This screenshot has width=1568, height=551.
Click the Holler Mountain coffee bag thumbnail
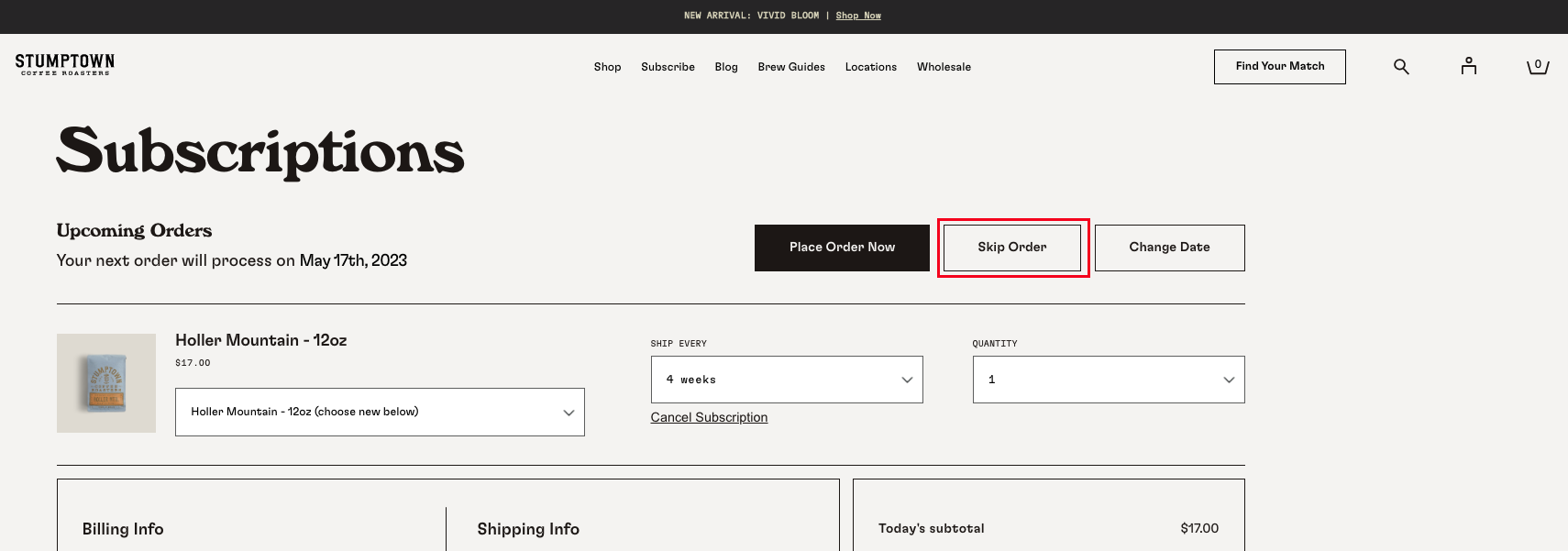tap(106, 383)
